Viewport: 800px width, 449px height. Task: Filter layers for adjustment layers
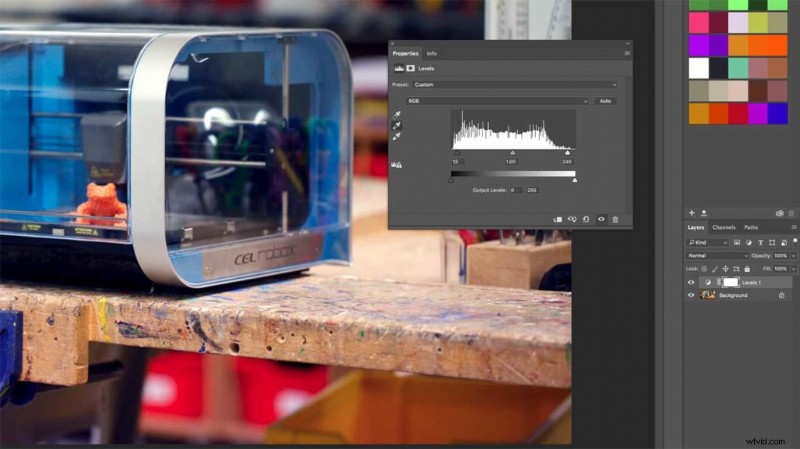748,242
